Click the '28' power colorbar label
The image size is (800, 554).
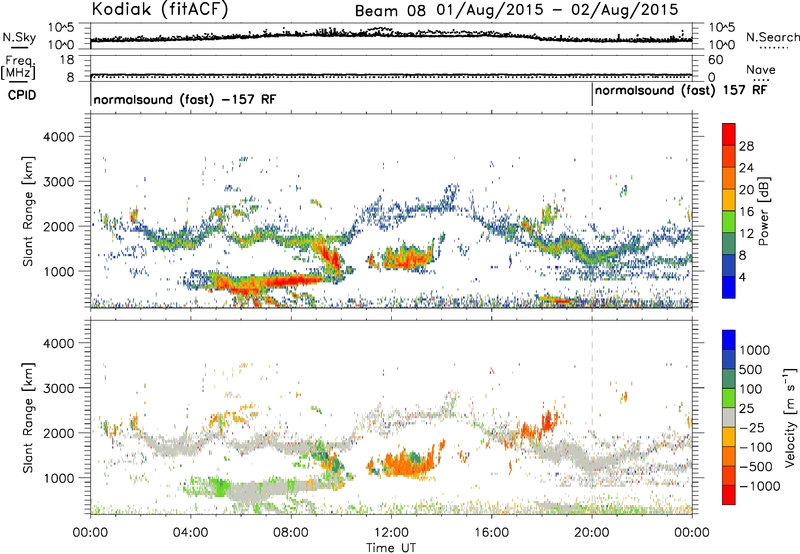coord(746,146)
